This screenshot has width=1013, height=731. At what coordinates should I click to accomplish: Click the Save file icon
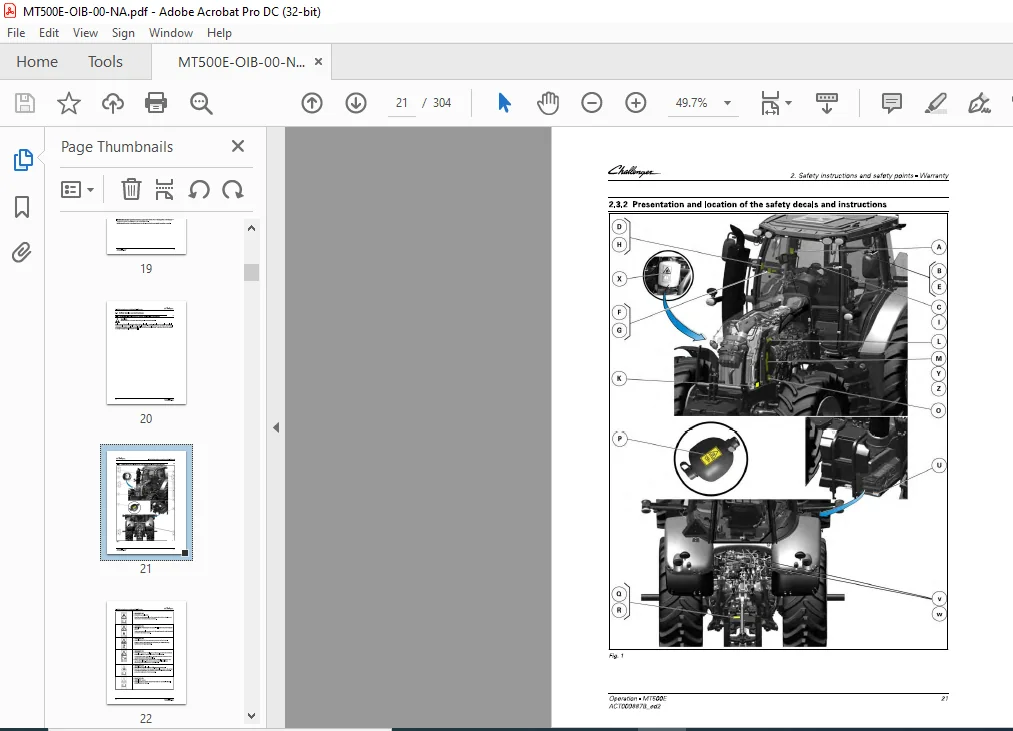[25, 103]
